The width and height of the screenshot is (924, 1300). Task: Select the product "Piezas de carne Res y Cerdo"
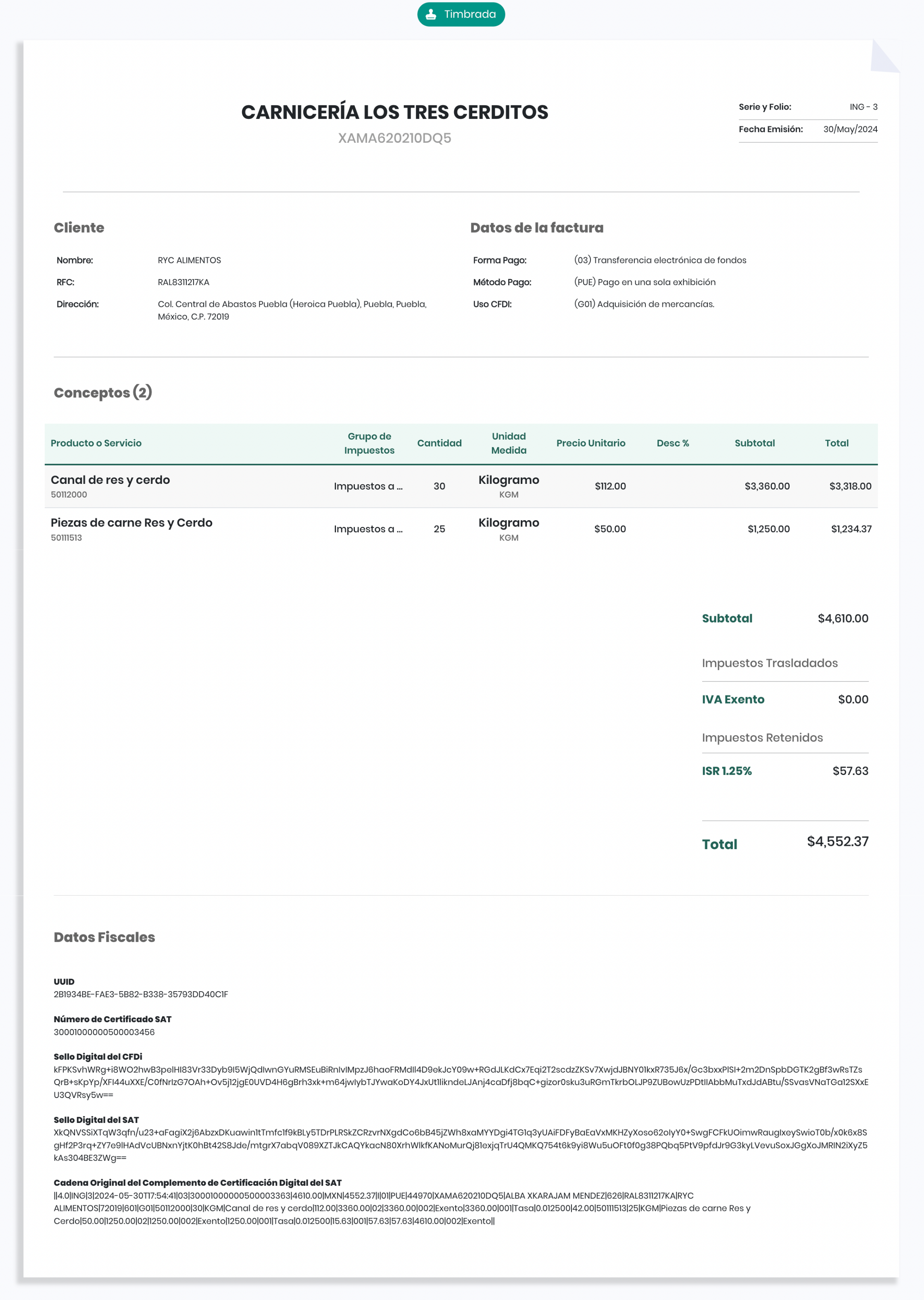coord(131,523)
